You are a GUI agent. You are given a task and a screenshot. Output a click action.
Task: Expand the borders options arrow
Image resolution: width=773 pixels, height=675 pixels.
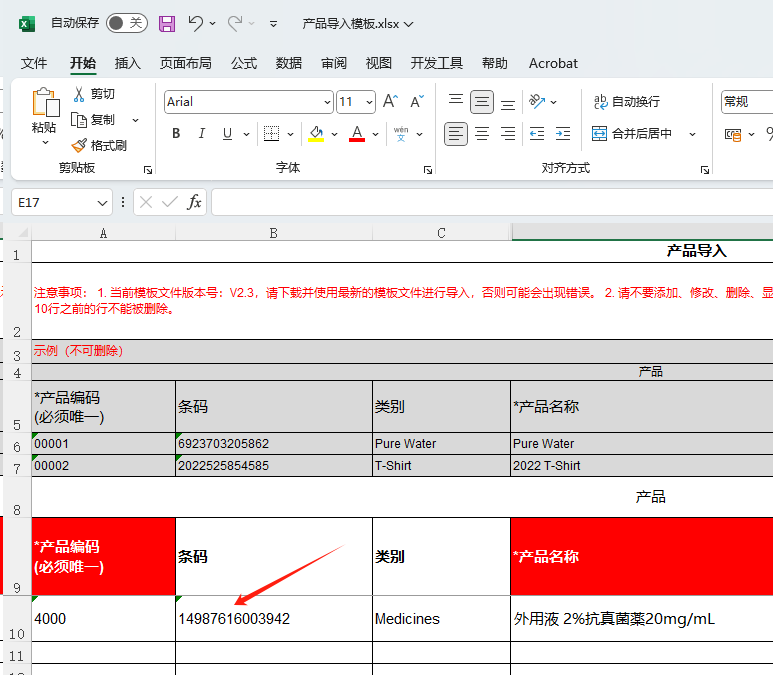[290, 134]
